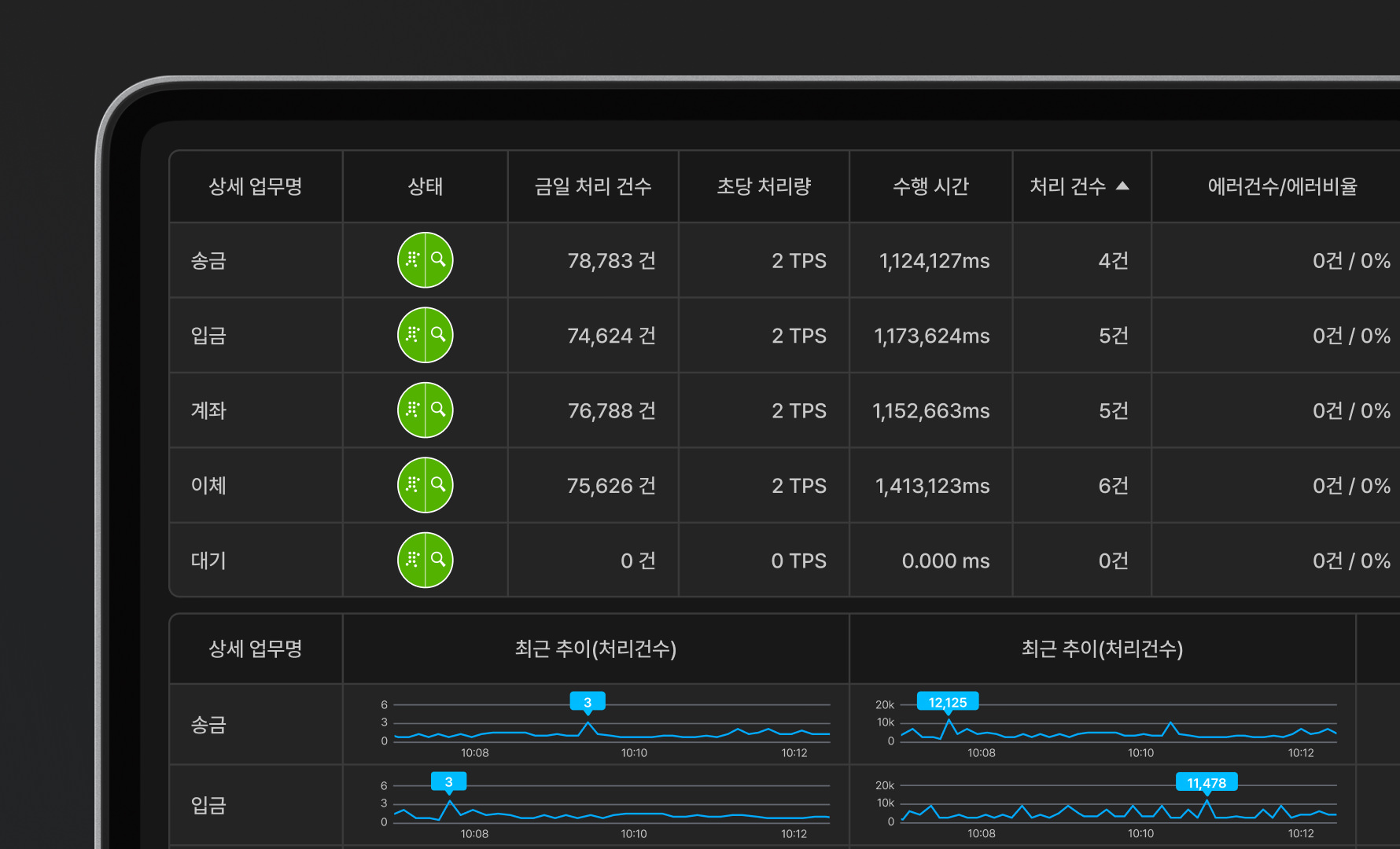Click the 78,783 건 value cell
This screenshot has height=849, width=1400.
tap(611, 260)
